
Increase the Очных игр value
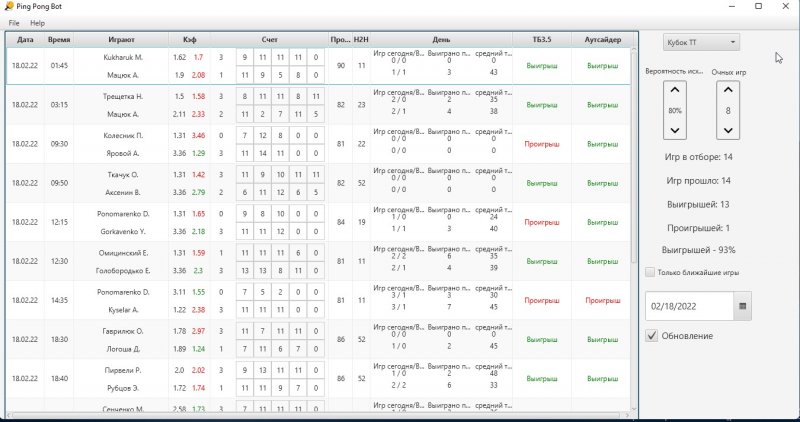tap(728, 92)
